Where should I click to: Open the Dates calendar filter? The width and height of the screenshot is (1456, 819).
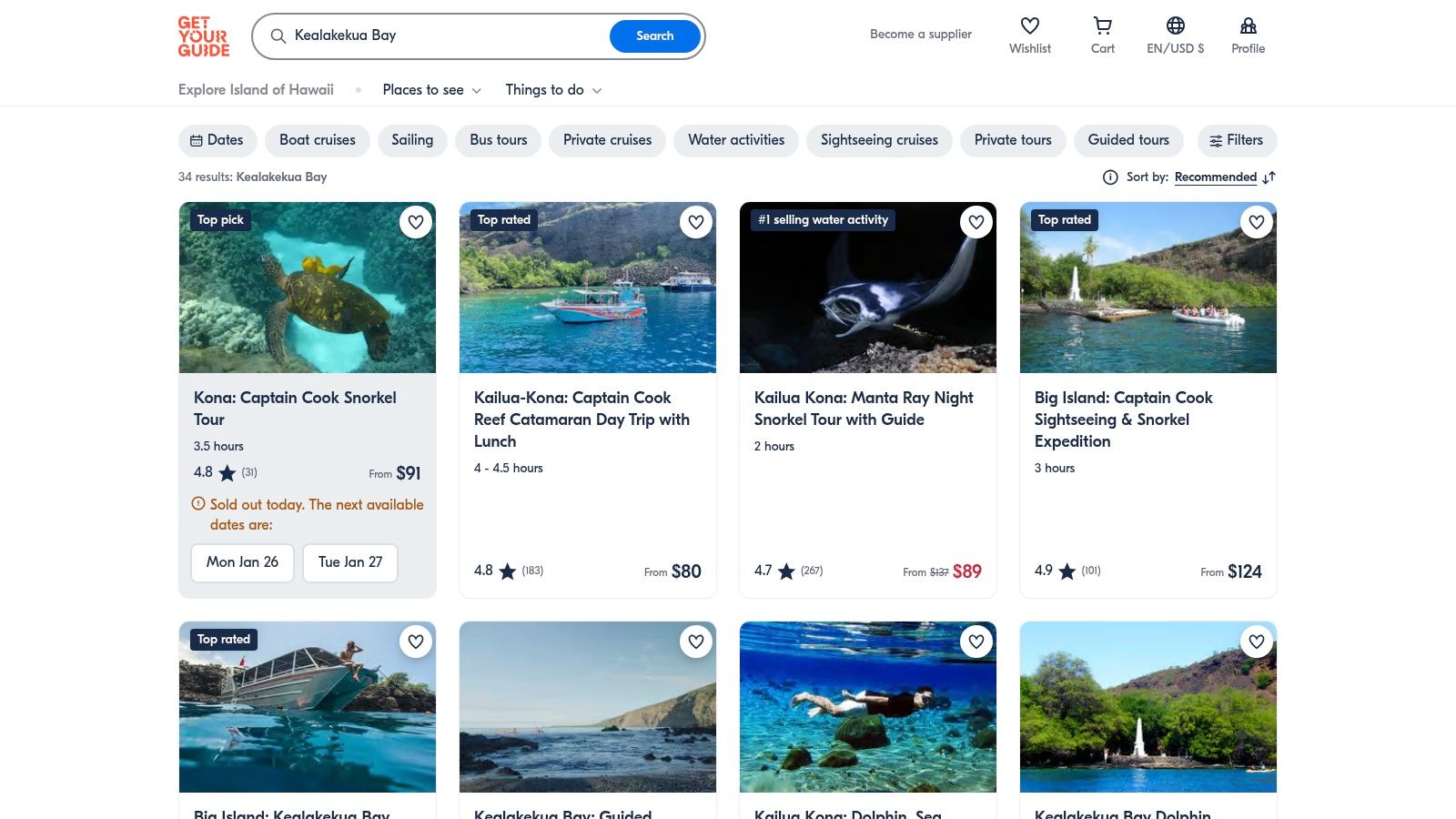click(217, 140)
